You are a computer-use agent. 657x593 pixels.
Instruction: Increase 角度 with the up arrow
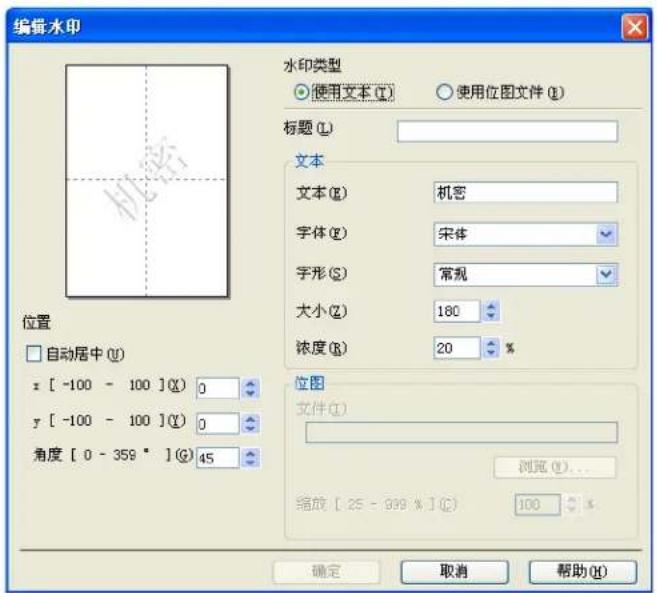tap(251, 453)
